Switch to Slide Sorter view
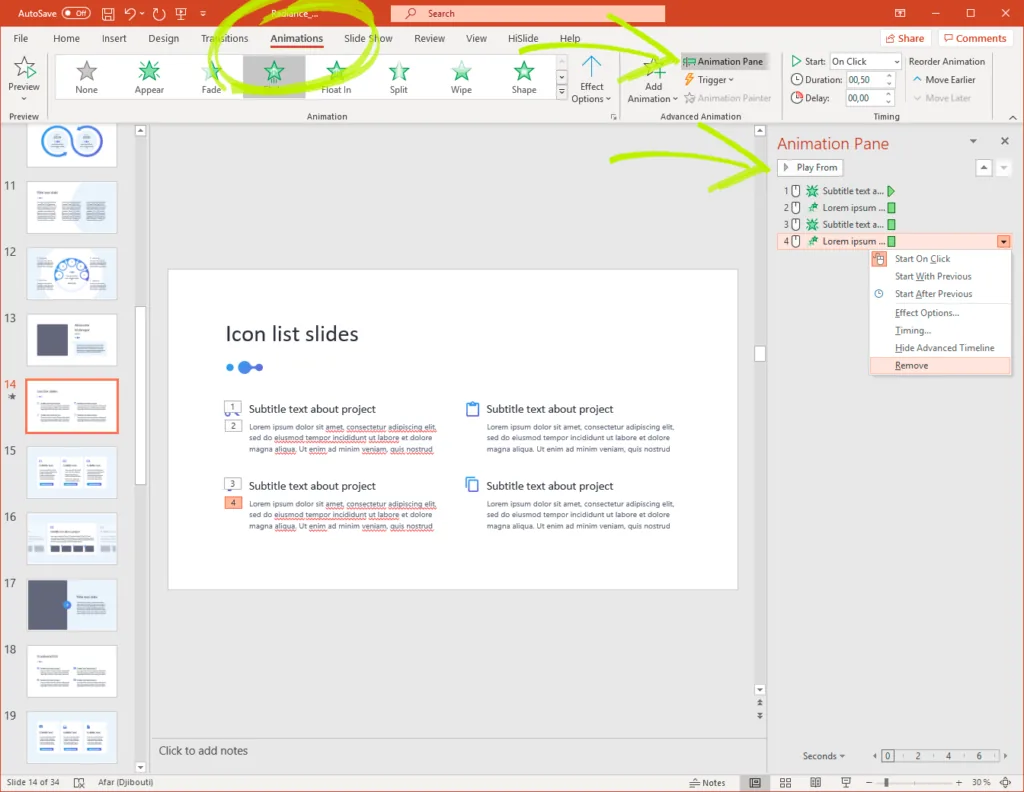This screenshot has width=1024, height=792. point(785,782)
